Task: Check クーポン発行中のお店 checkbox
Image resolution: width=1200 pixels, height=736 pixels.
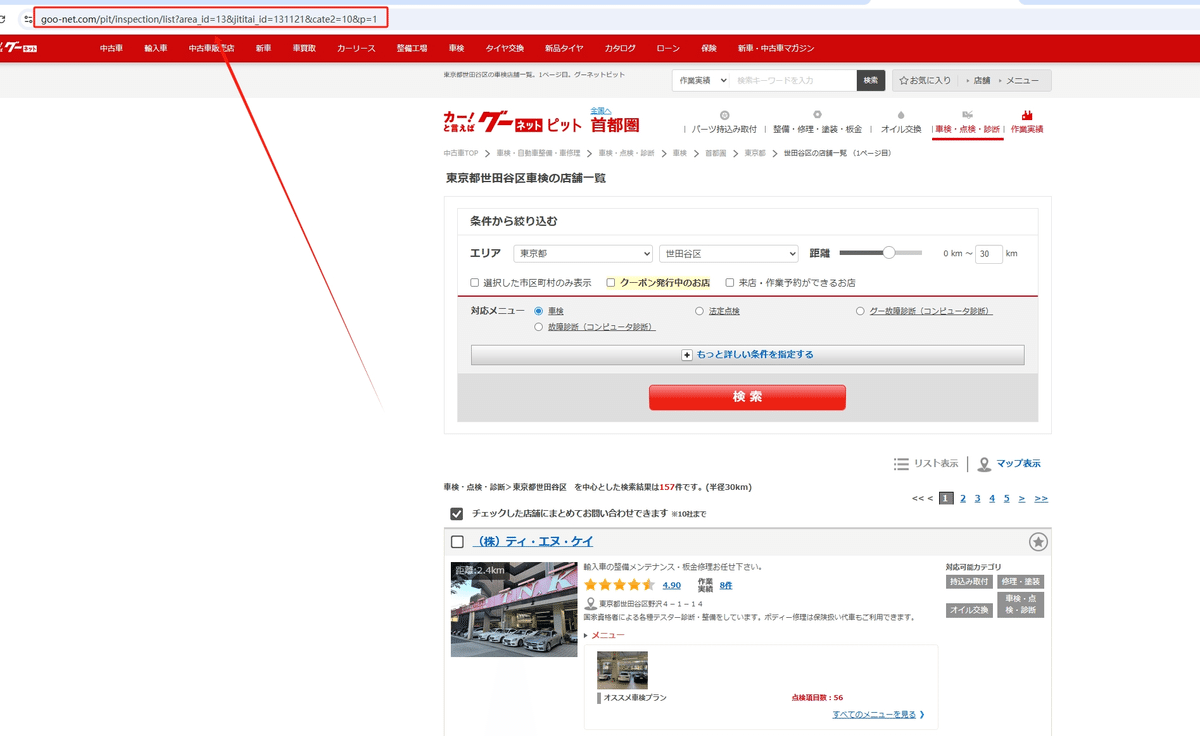Action: point(611,283)
